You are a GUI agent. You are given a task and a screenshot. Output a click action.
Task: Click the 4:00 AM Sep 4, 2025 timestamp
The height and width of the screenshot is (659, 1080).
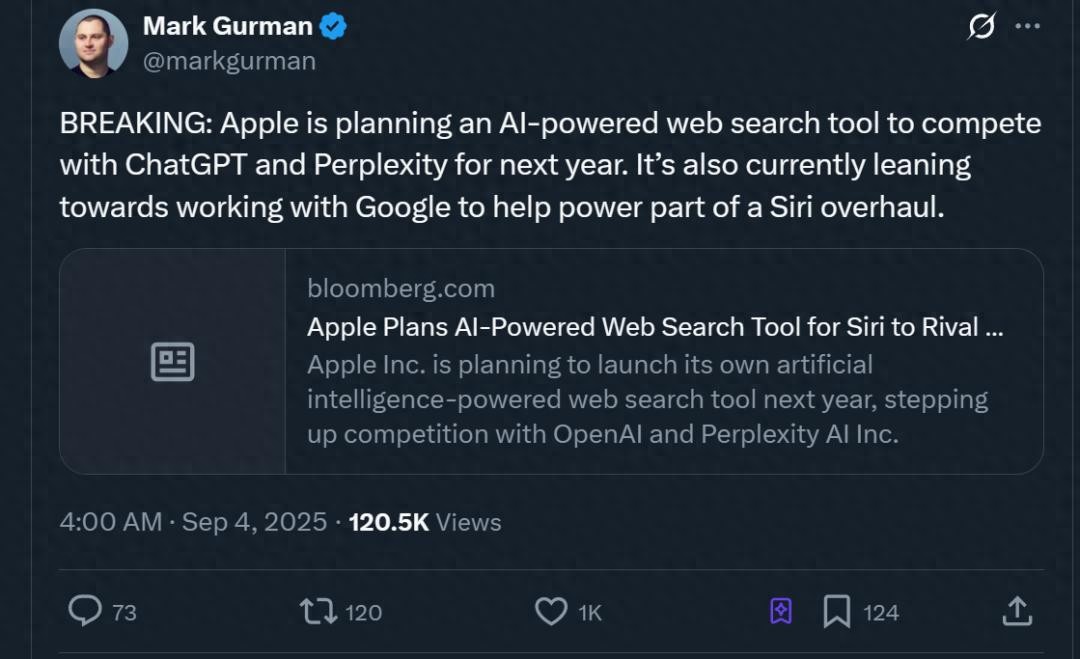(x=193, y=522)
